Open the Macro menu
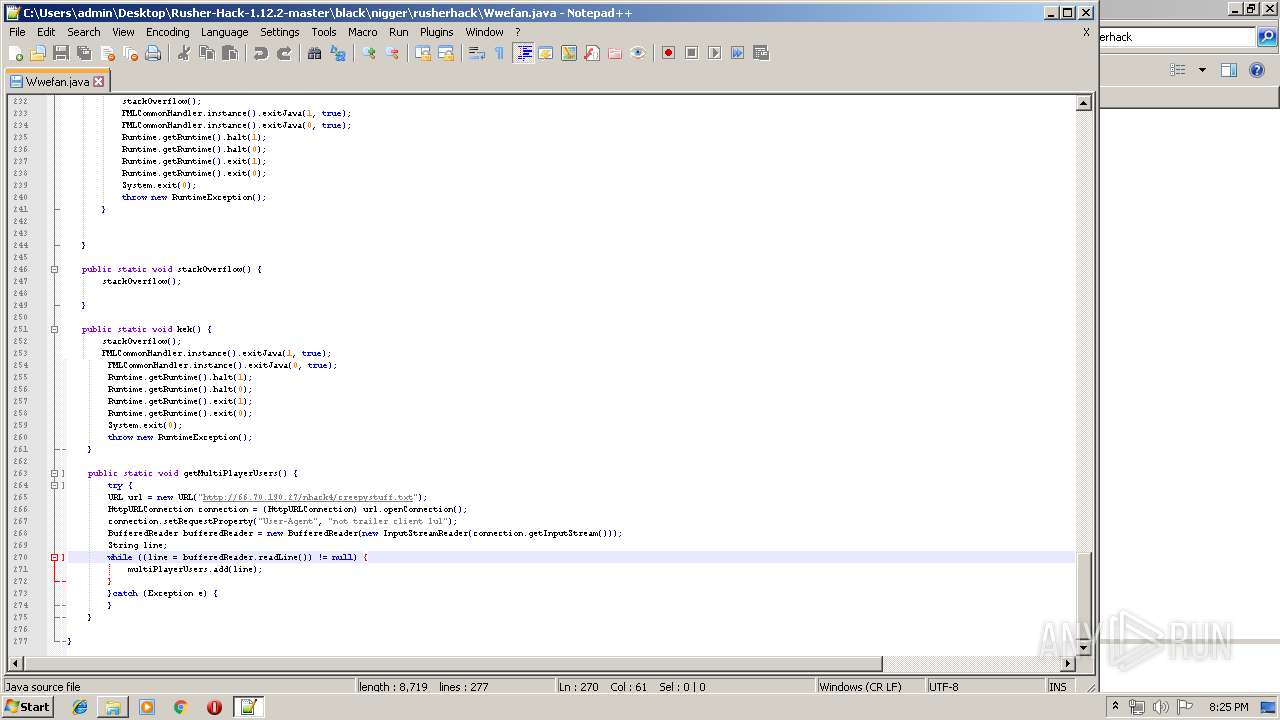 [362, 32]
